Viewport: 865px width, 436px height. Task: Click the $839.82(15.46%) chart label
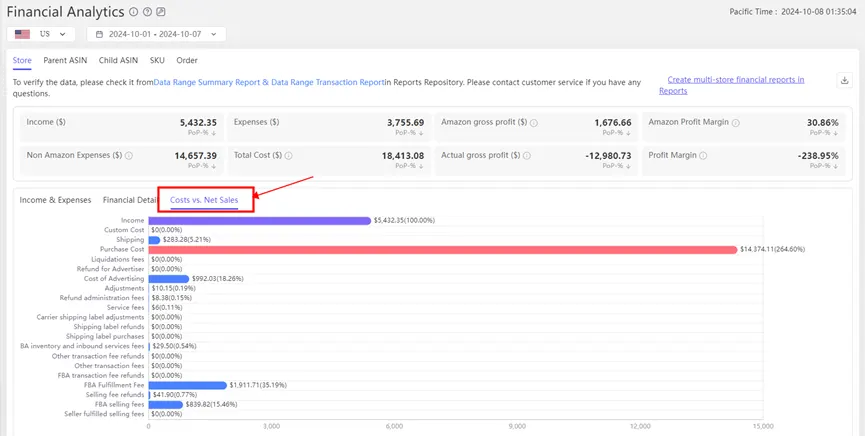click(211, 405)
